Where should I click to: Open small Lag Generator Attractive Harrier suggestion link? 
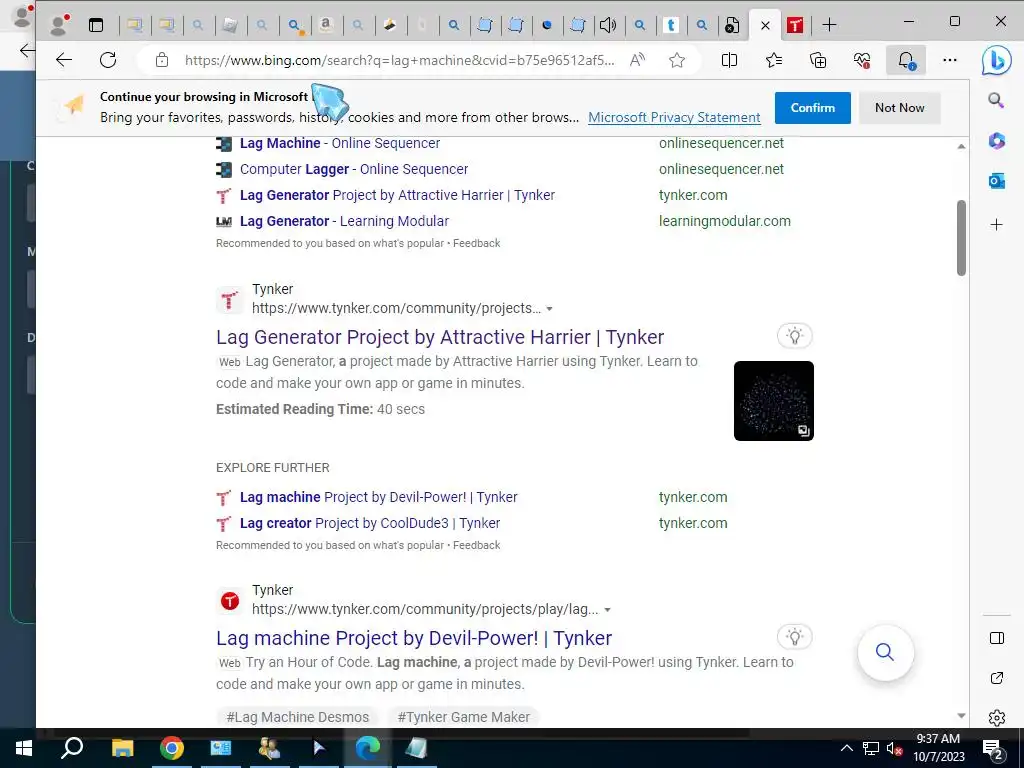397,195
